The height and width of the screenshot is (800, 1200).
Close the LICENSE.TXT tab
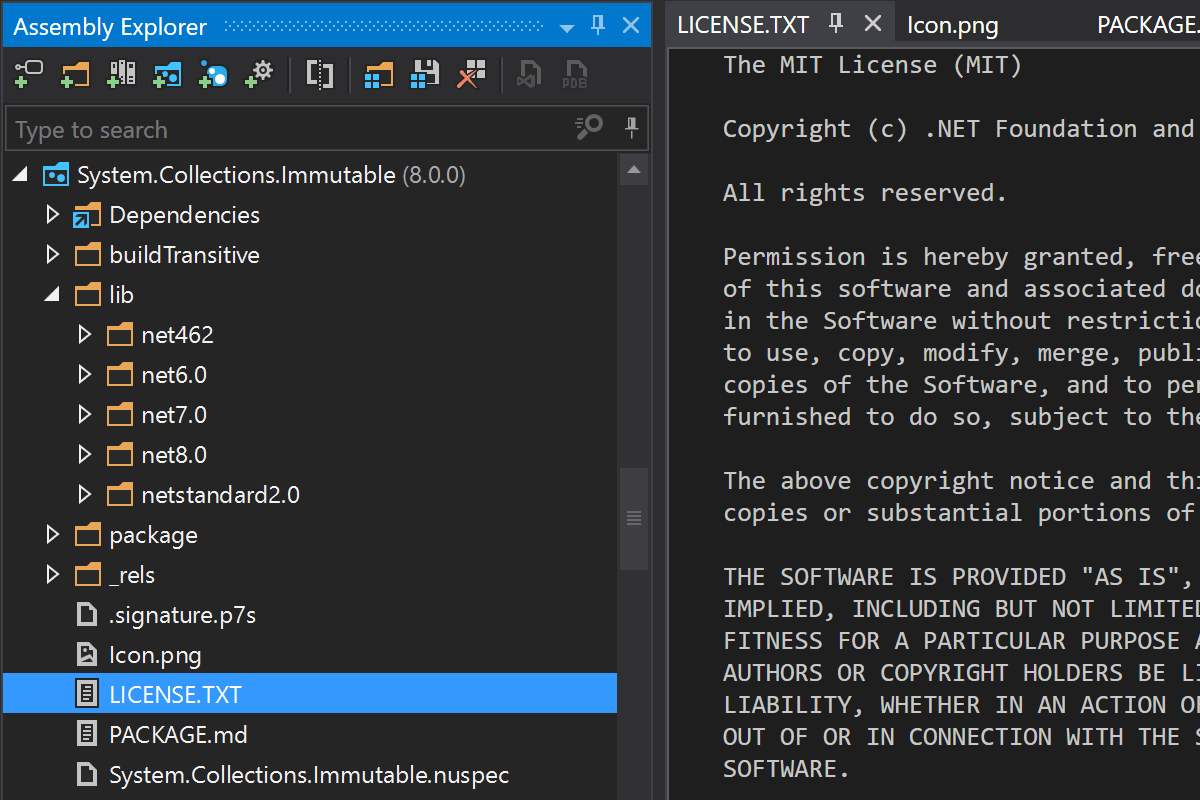tap(873, 24)
